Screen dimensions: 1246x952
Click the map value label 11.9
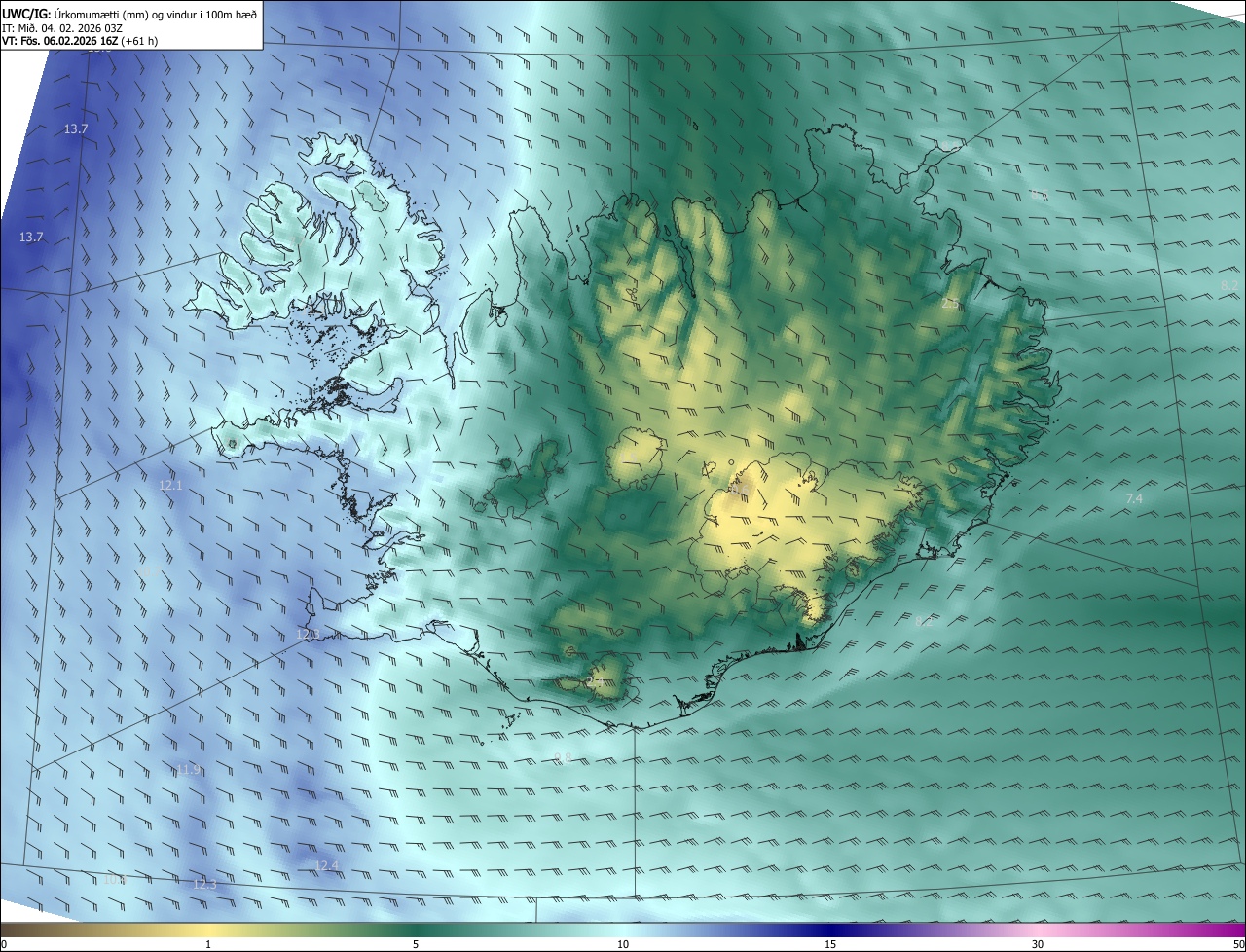click(x=189, y=770)
